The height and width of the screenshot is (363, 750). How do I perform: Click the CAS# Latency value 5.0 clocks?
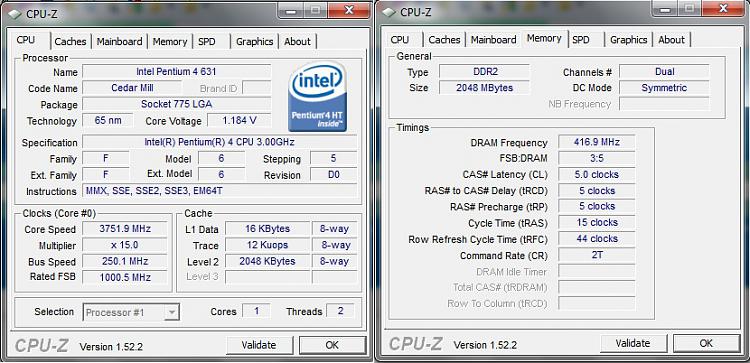point(597,174)
